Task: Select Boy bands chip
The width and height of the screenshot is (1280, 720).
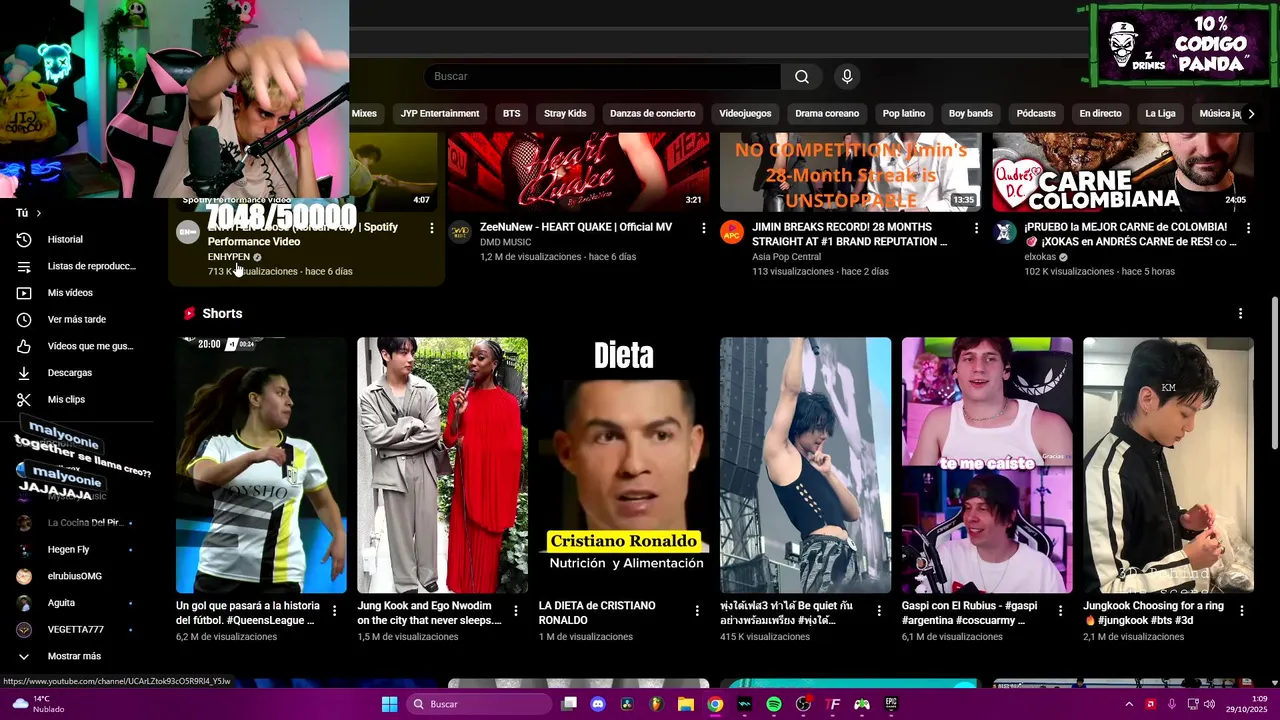Action: 971,114
